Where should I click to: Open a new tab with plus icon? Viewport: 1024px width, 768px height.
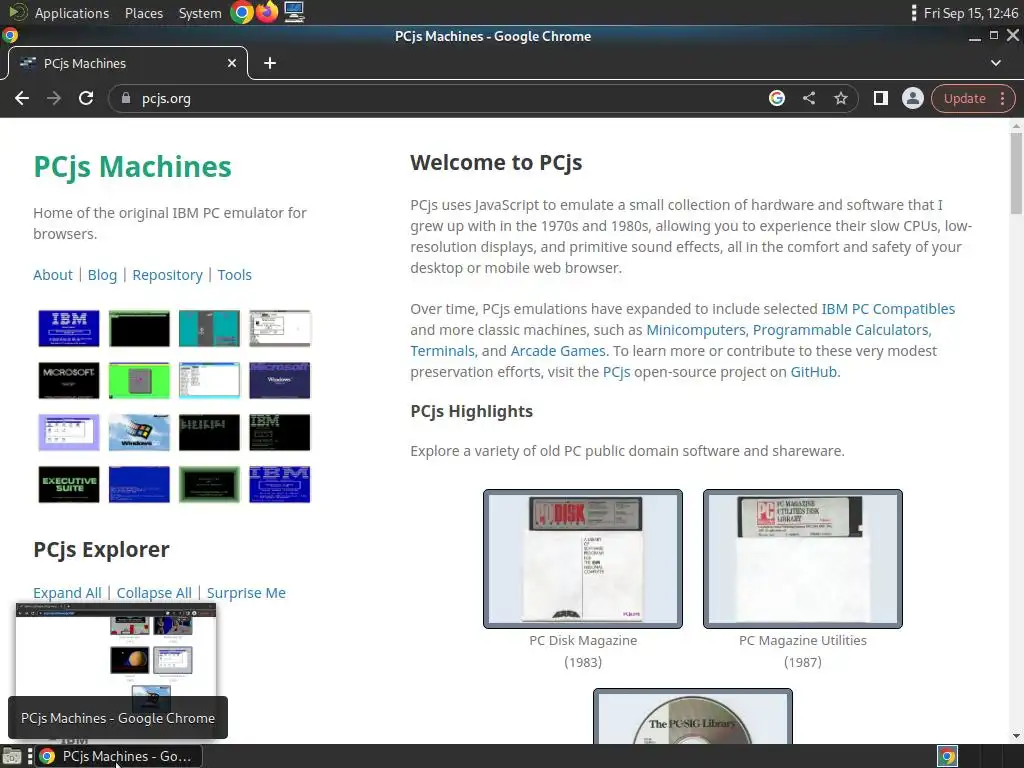tap(270, 63)
